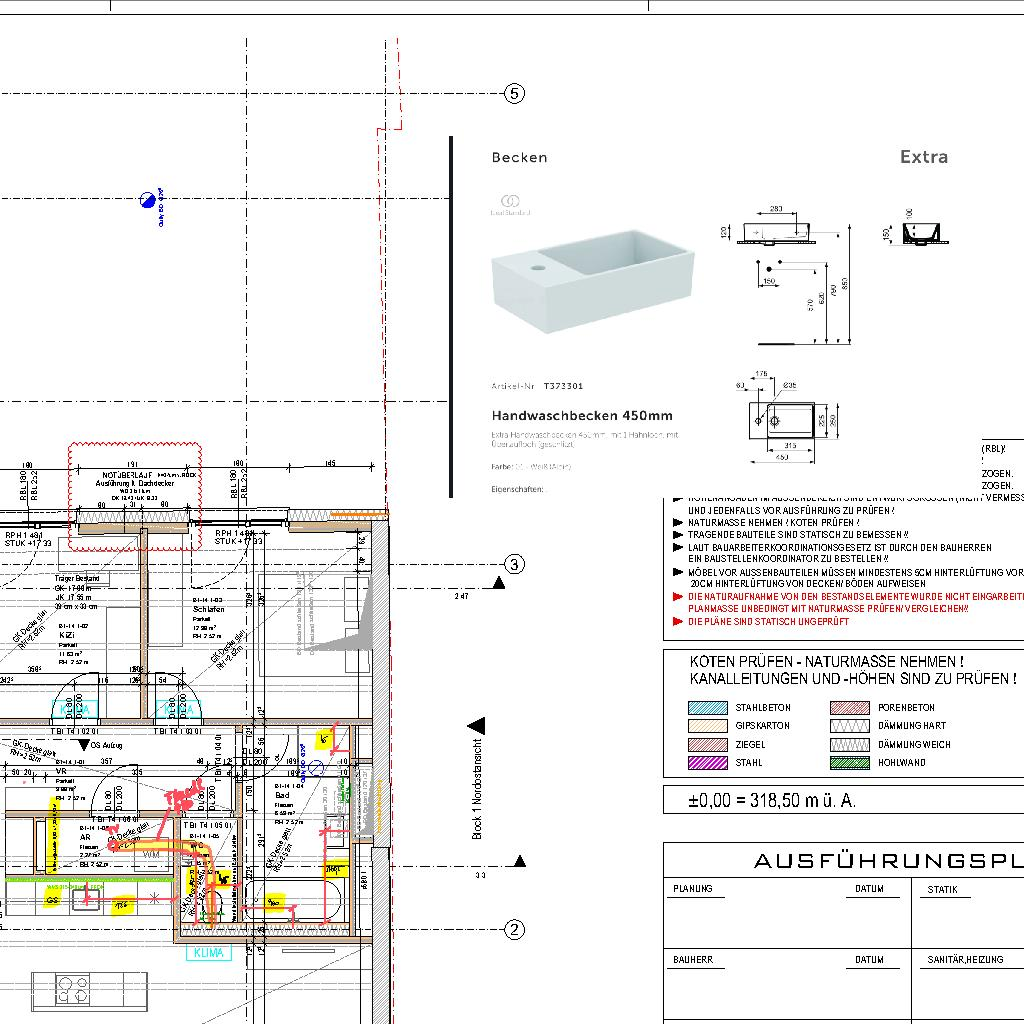
Task: Click the Schlafen room label
Action: pyautogui.click(x=209, y=609)
